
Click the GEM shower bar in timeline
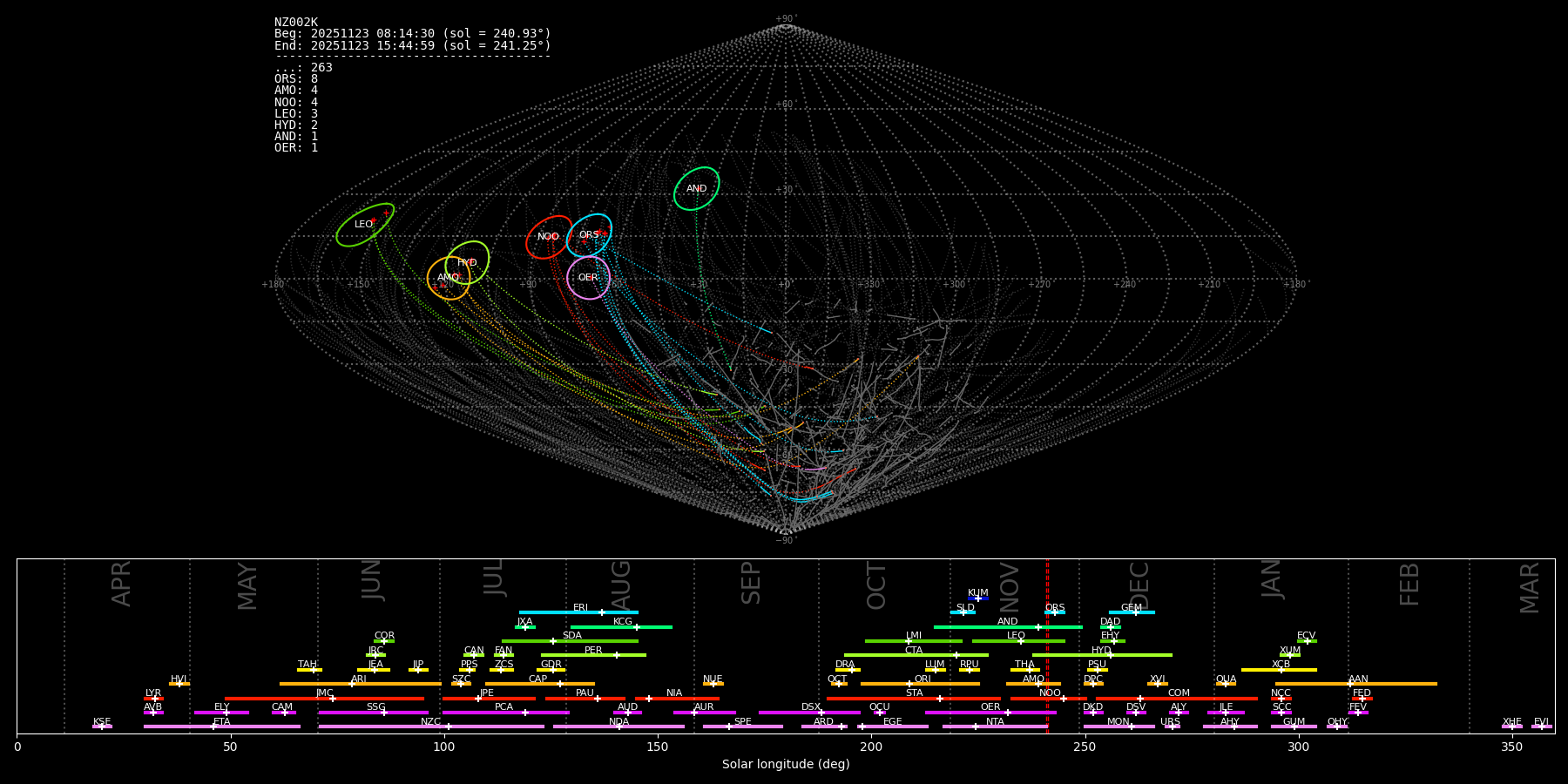pos(1132,612)
